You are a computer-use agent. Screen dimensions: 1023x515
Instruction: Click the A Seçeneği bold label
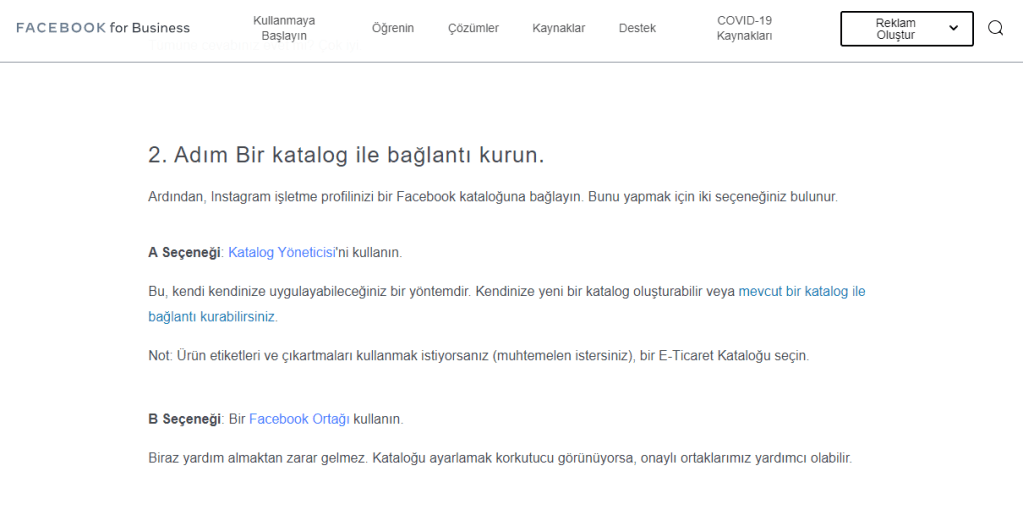(184, 253)
